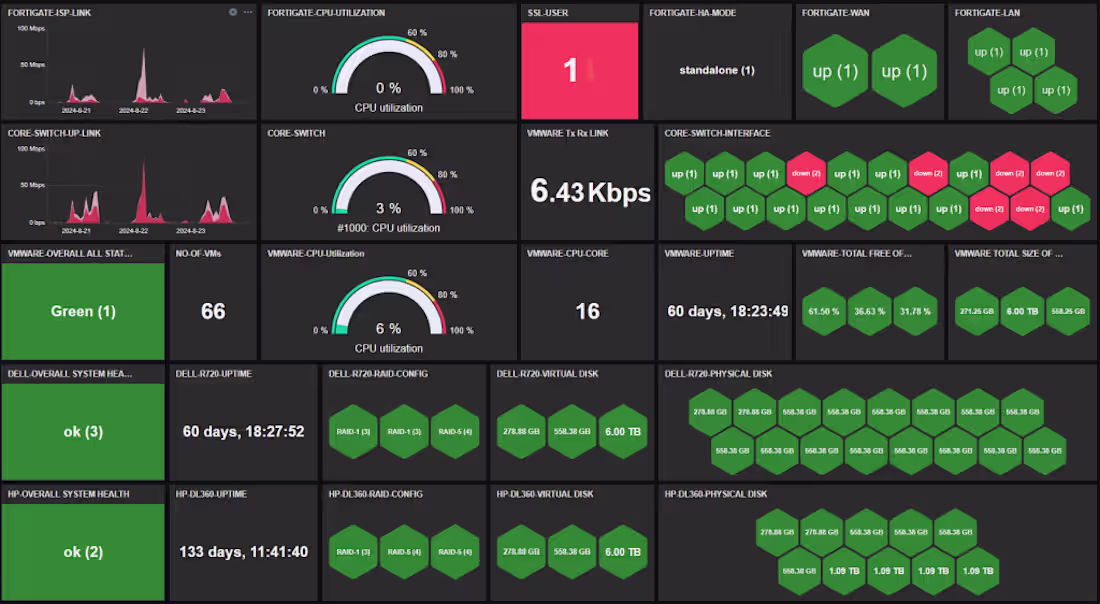Viewport: 1100px width, 604px height.
Task: Click the 2024-8-22 label on FORTIGATE-ISP-LINK chart
Action: point(133,111)
